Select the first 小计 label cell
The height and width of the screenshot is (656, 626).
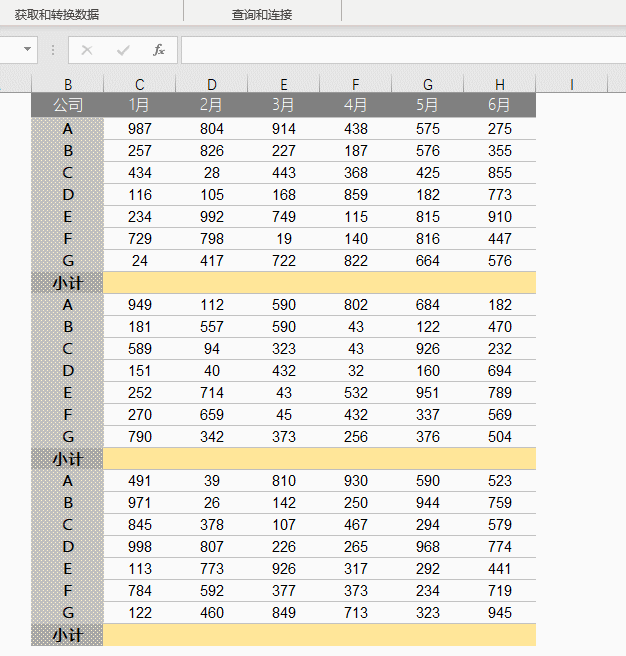pos(68,283)
